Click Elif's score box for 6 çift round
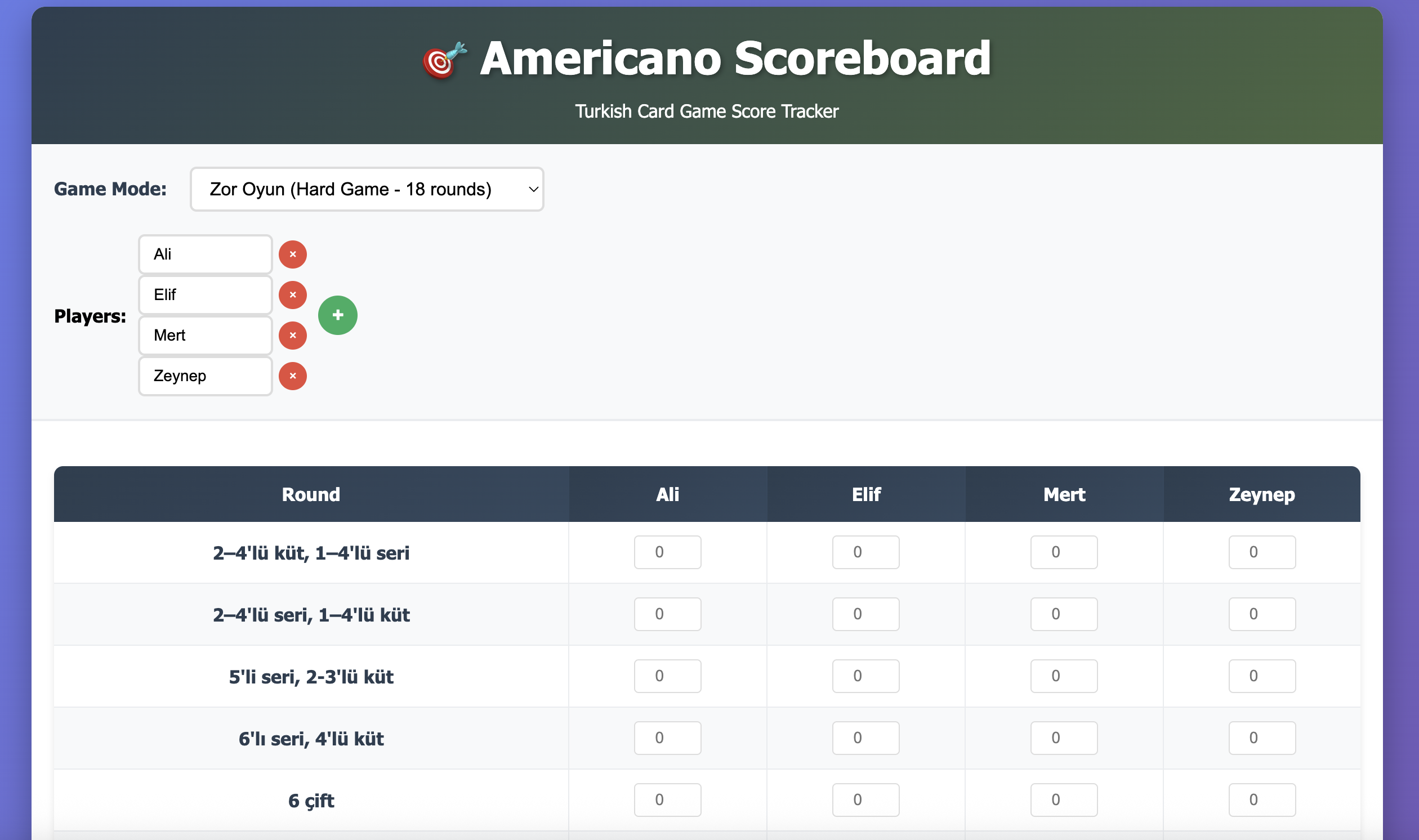 (x=865, y=799)
